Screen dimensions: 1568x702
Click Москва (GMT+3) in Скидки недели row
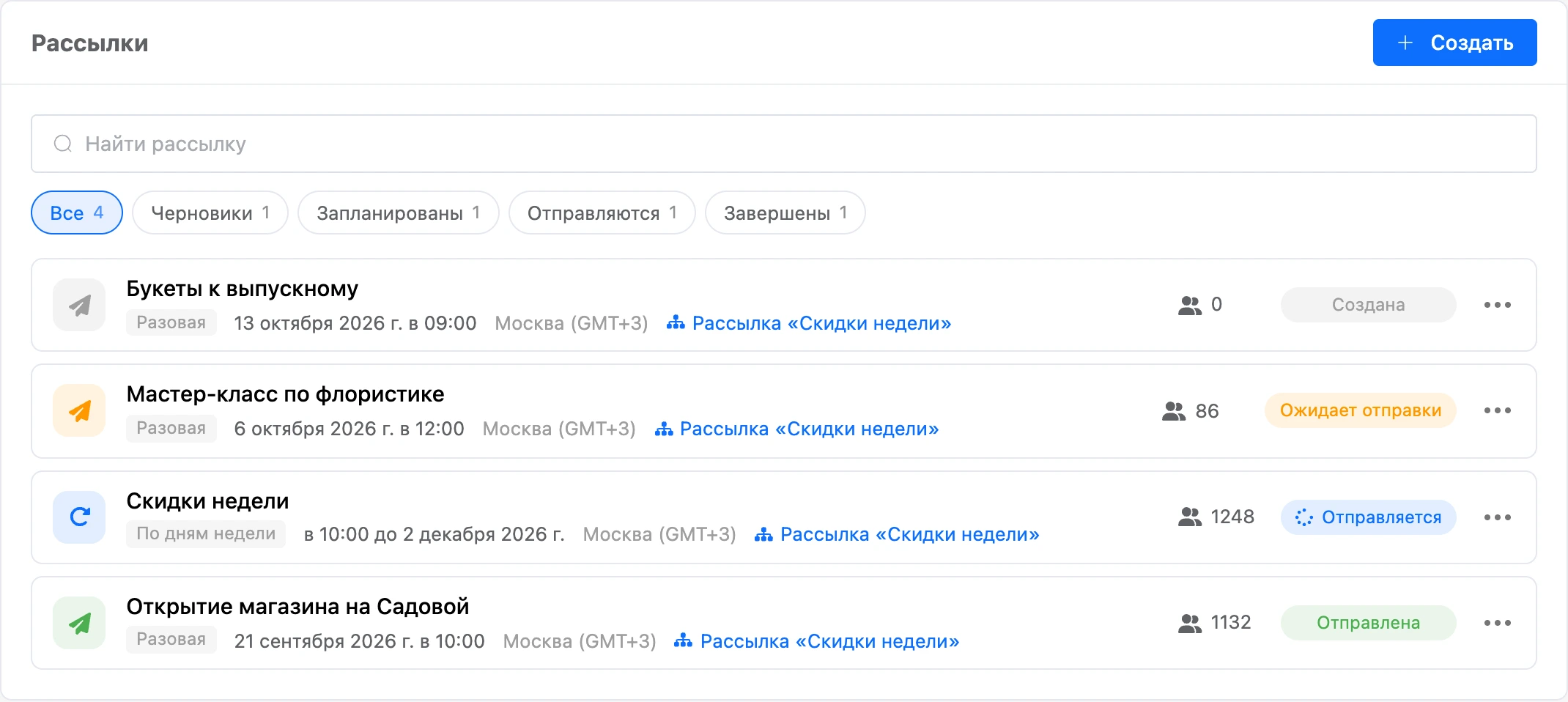click(x=659, y=534)
